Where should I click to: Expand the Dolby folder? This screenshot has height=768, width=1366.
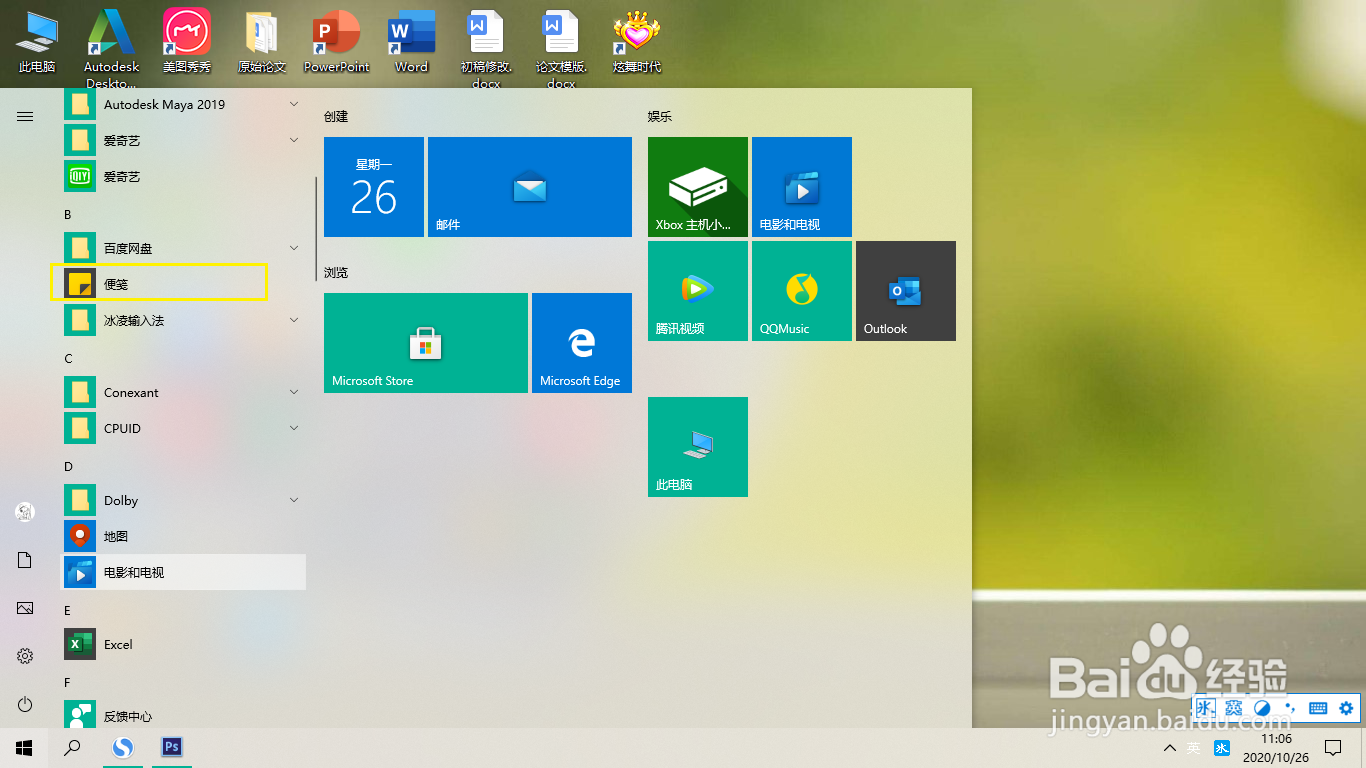pos(294,500)
